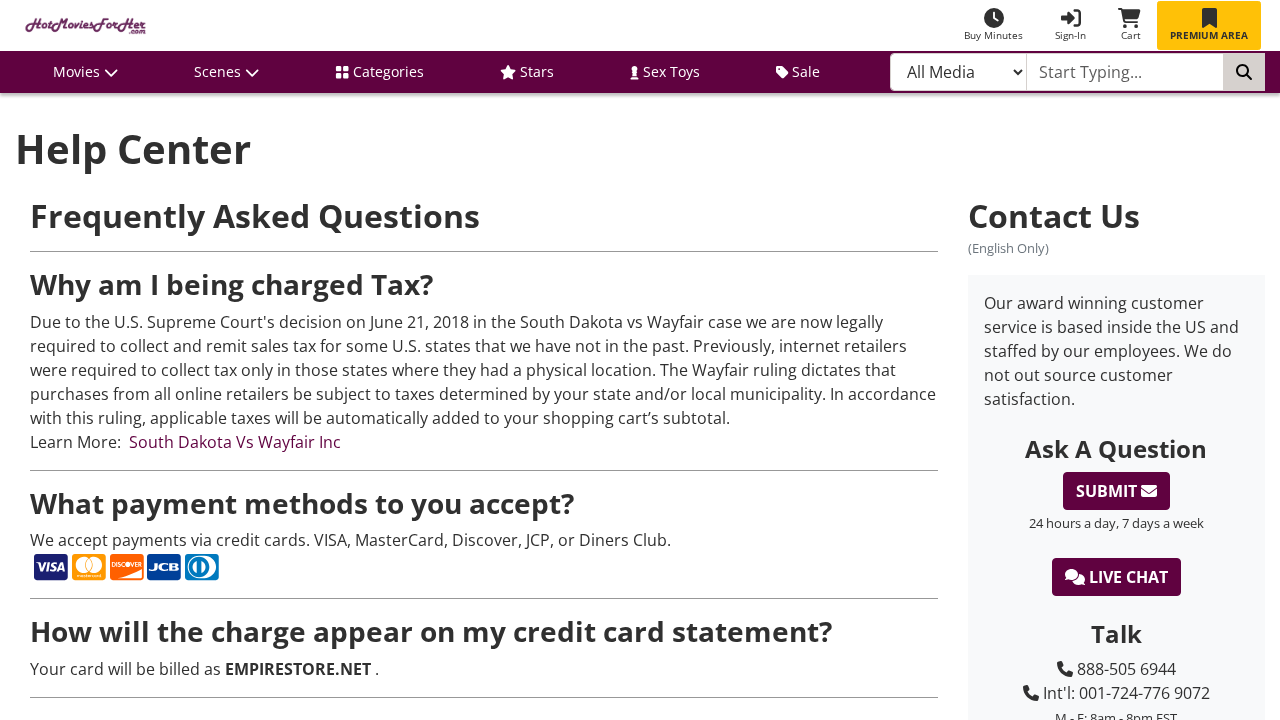This screenshot has height=720, width=1280.
Task: Click the Buy Minutes clock icon
Action: coord(993,18)
